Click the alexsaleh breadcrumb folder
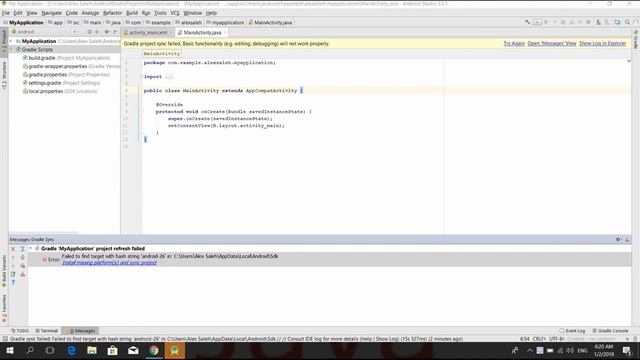The width and height of the screenshot is (640, 360). tap(189, 22)
